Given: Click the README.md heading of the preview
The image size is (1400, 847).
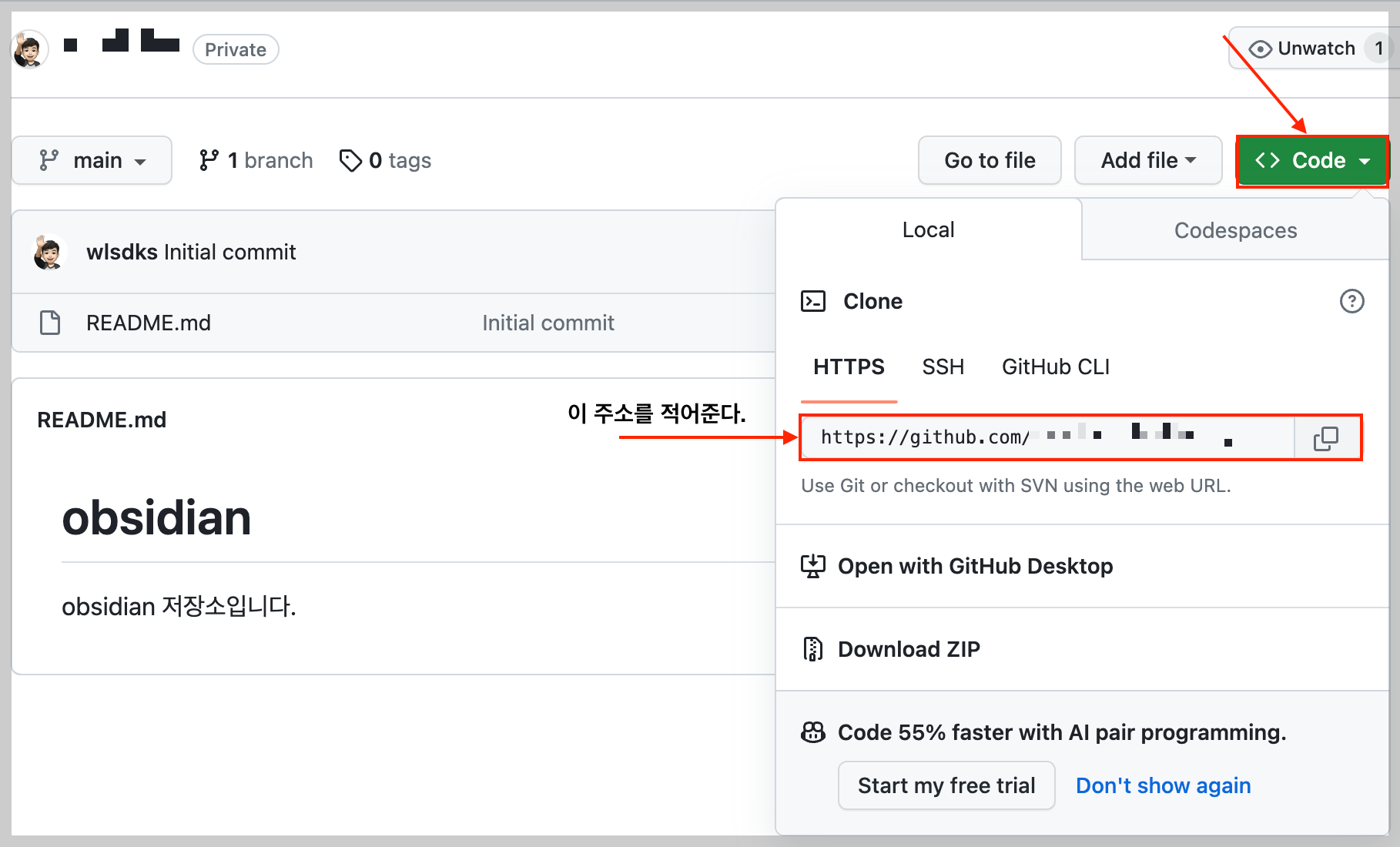Looking at the screenshot, I should point(102,420).
